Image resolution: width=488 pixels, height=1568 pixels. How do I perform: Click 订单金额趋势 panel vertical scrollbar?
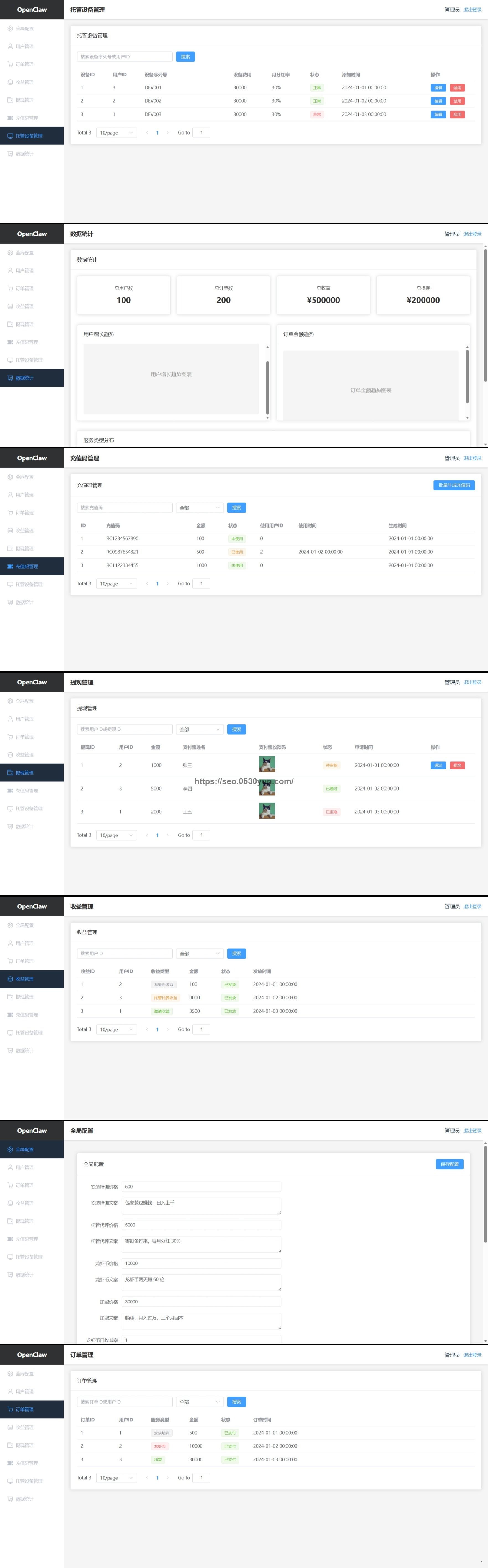point(467,376)
